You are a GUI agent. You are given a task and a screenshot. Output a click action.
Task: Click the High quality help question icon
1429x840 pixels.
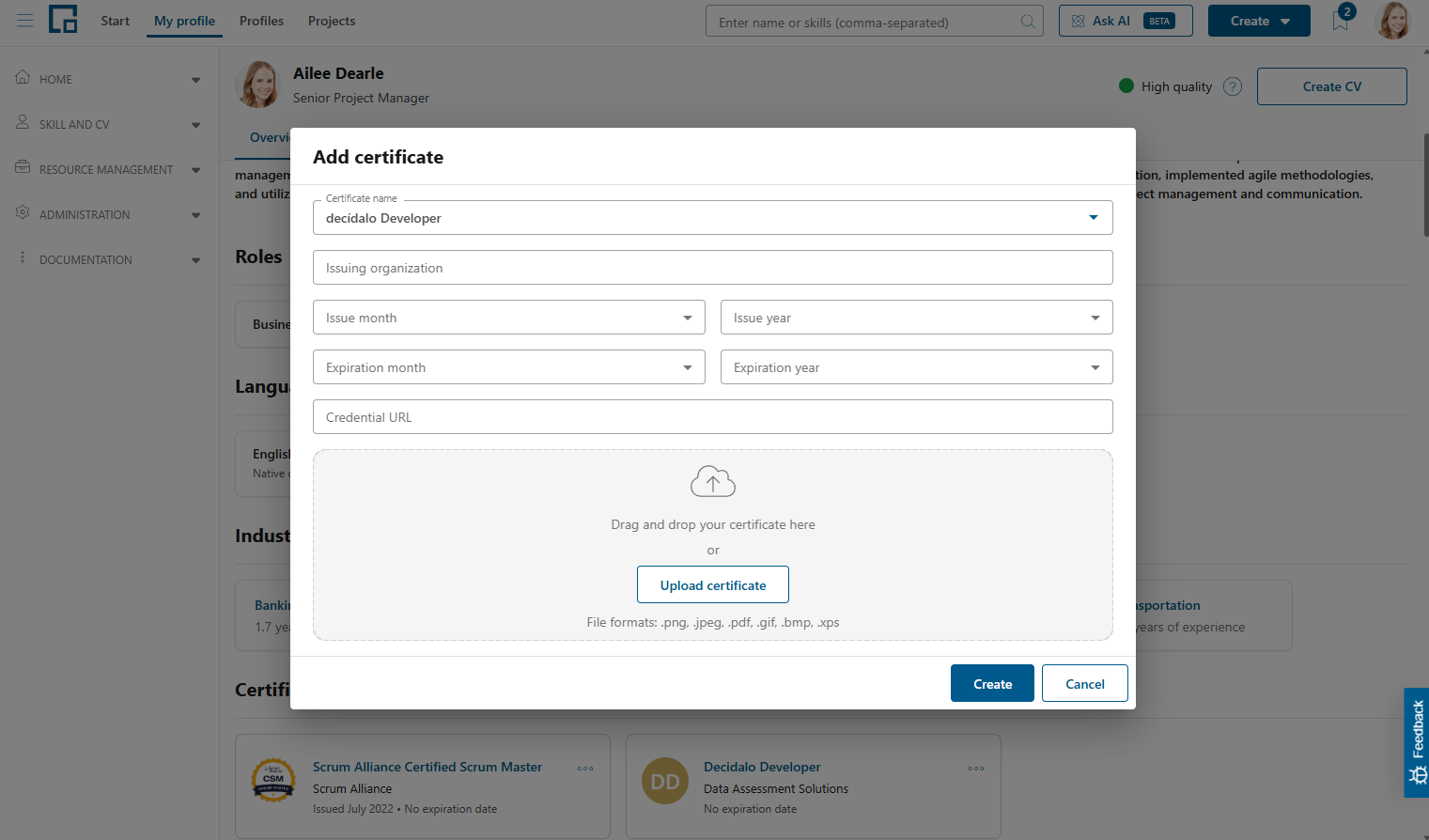click(1233, 86)
